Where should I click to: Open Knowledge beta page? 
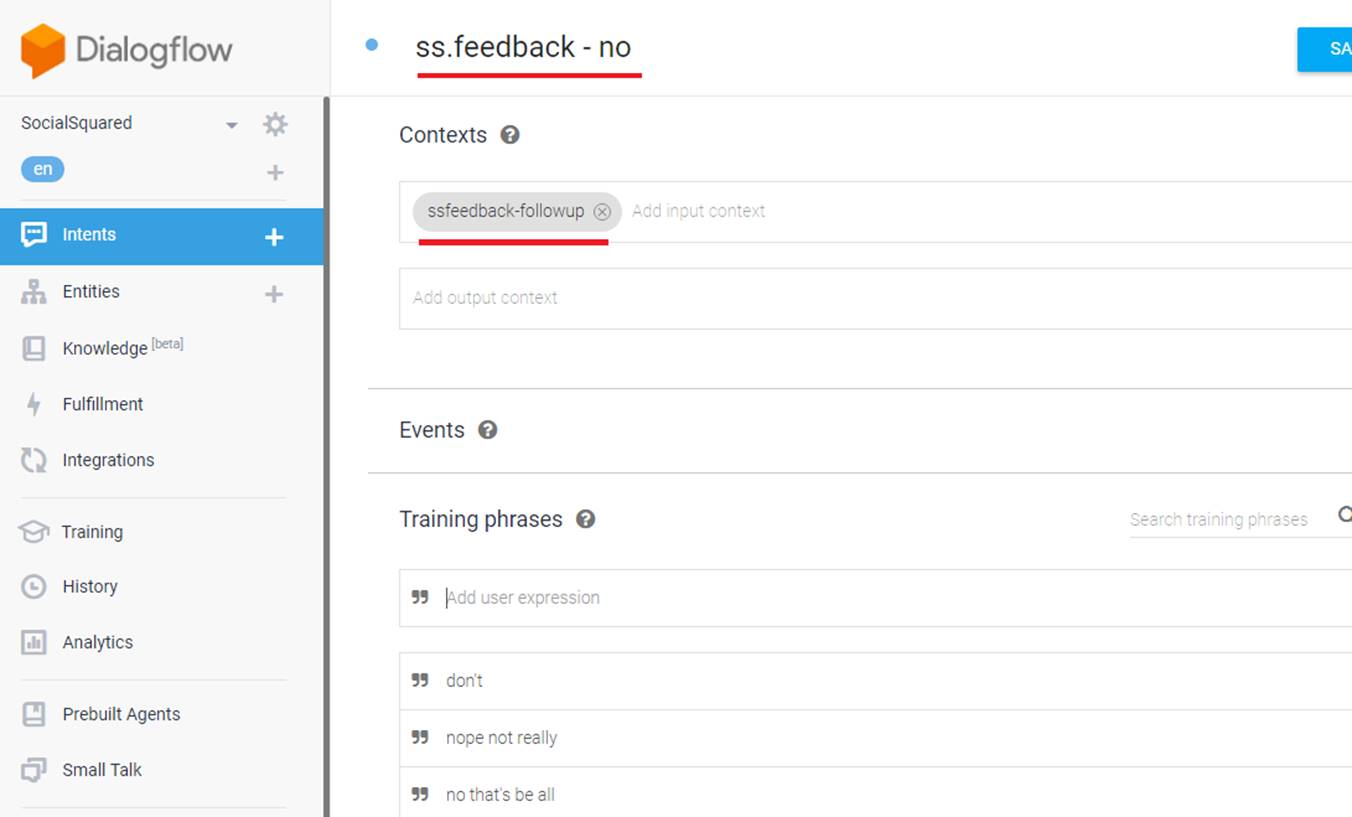click(x=105, y=348)
